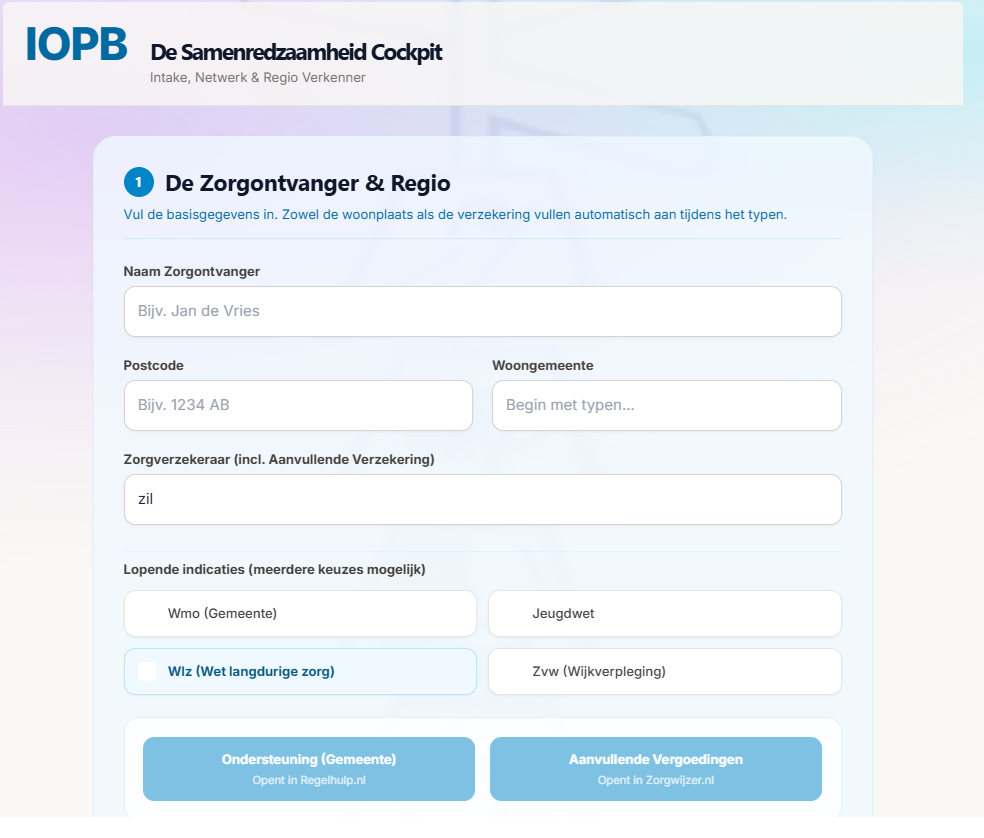Tick the Wlz (Wet langdurige zorg) checkbox
Screen dimensions: 984x838
click(x=147, y=672)
